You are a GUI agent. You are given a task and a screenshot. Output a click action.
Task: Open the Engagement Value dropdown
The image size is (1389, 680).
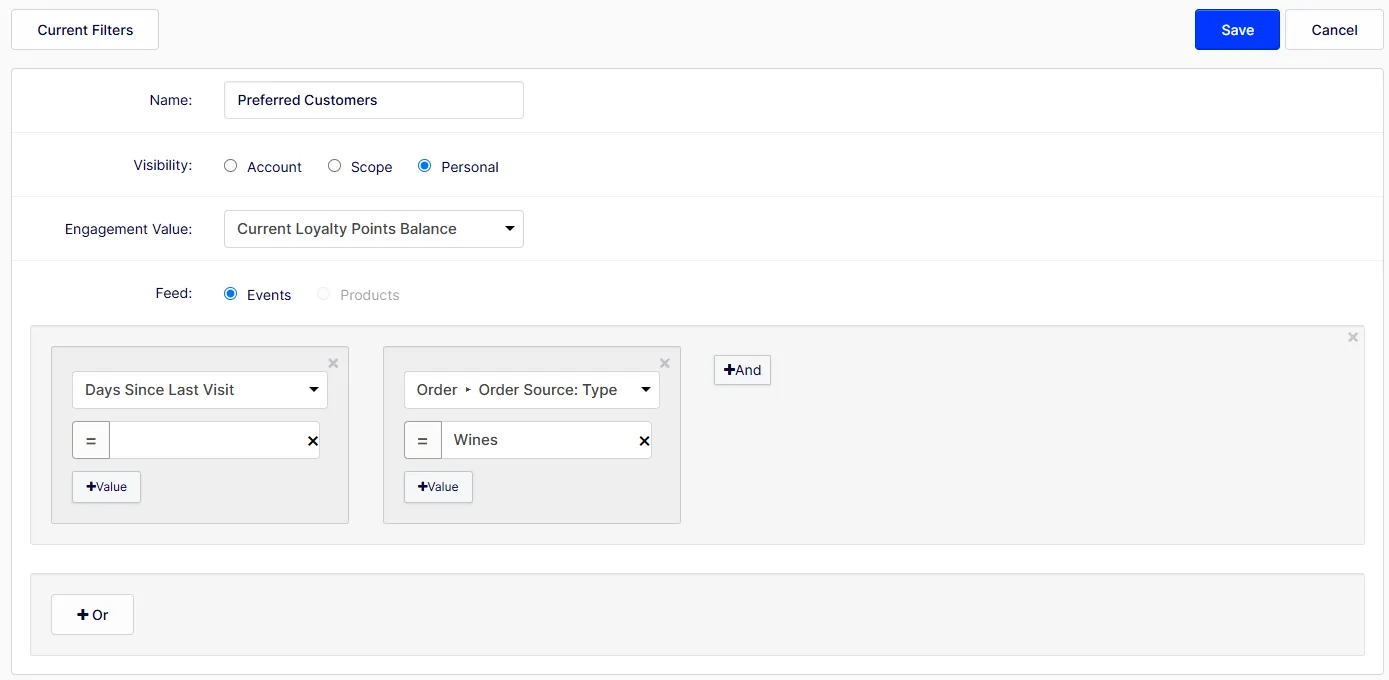374,229
